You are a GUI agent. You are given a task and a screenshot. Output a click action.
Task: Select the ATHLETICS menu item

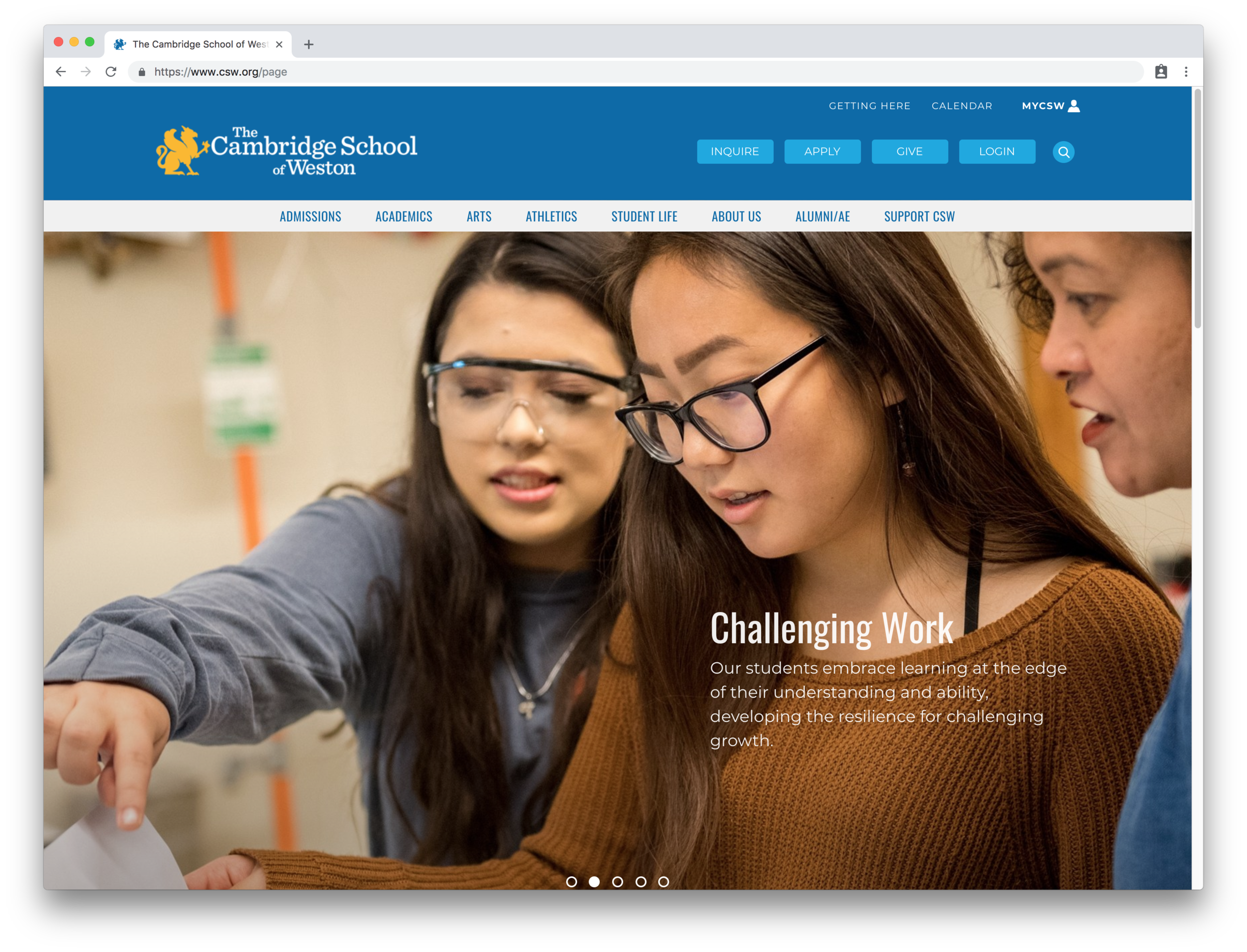551,216
